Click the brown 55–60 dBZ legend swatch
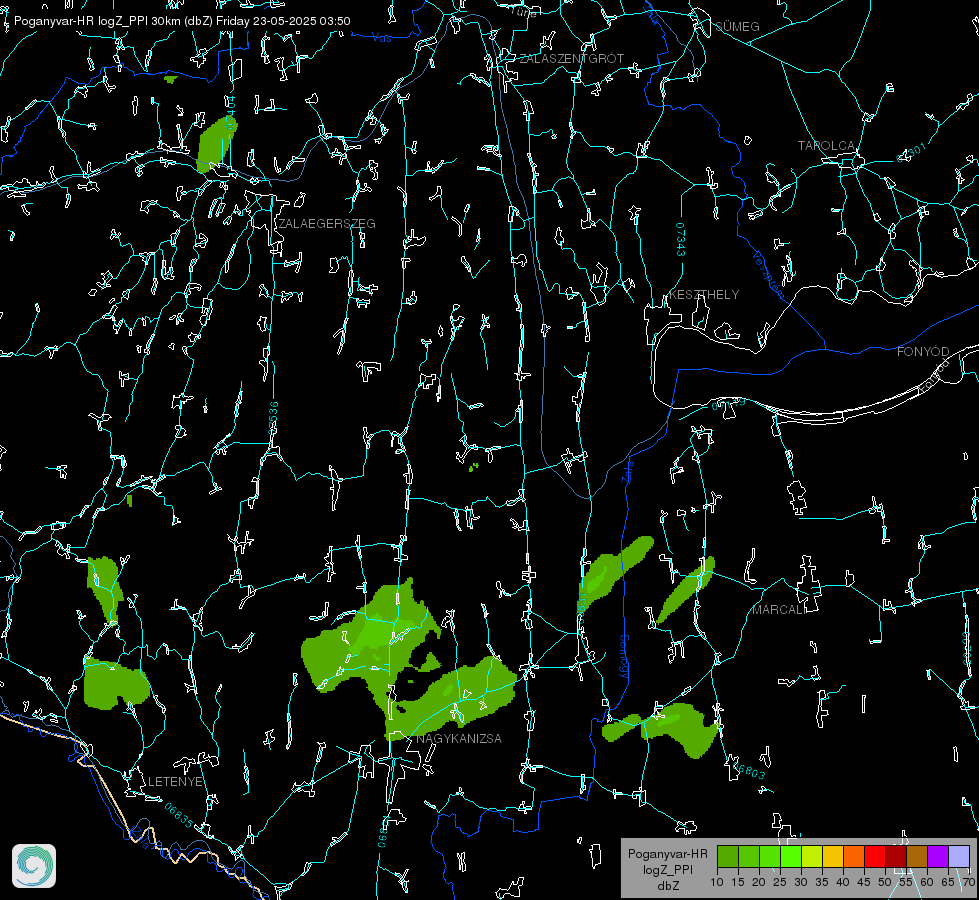This screenshot has height=900, width=979. click(917, 856)
